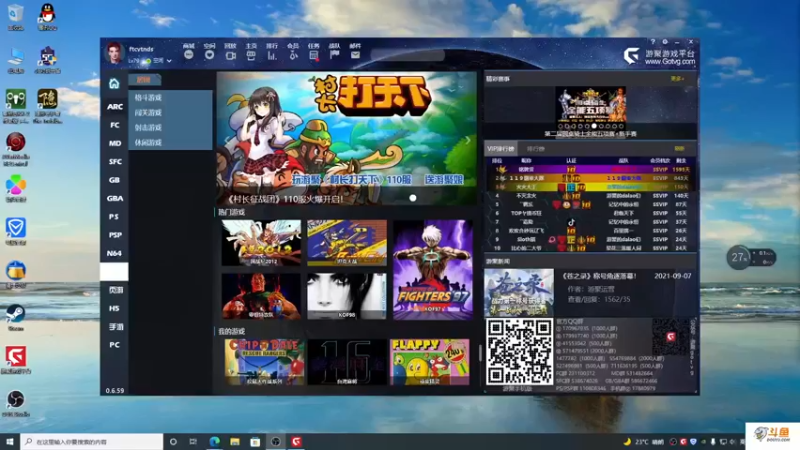Open the 苍之录 news thumbnail
The height and width of the screenshot is (450, 800).
click(x=519, y=293)
